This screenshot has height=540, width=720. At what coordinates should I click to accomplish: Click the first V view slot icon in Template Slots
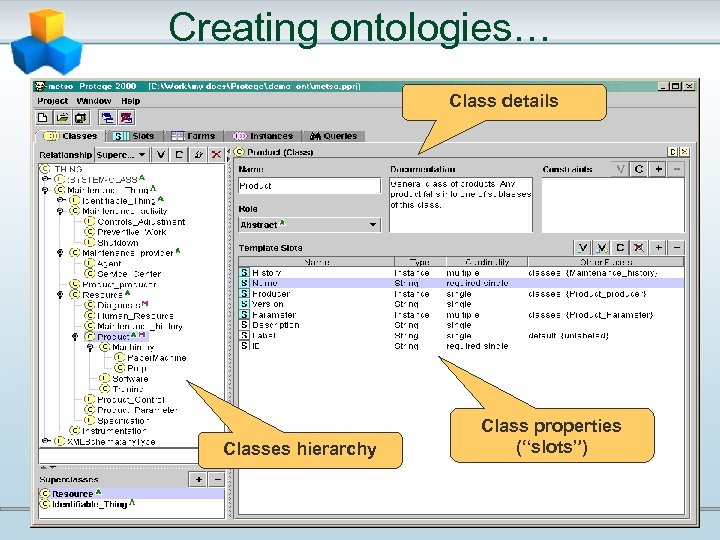583,248
